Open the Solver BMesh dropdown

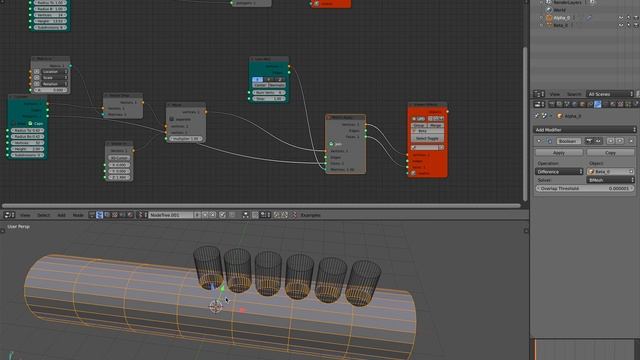pyautogui.click(x=611, y=180)
